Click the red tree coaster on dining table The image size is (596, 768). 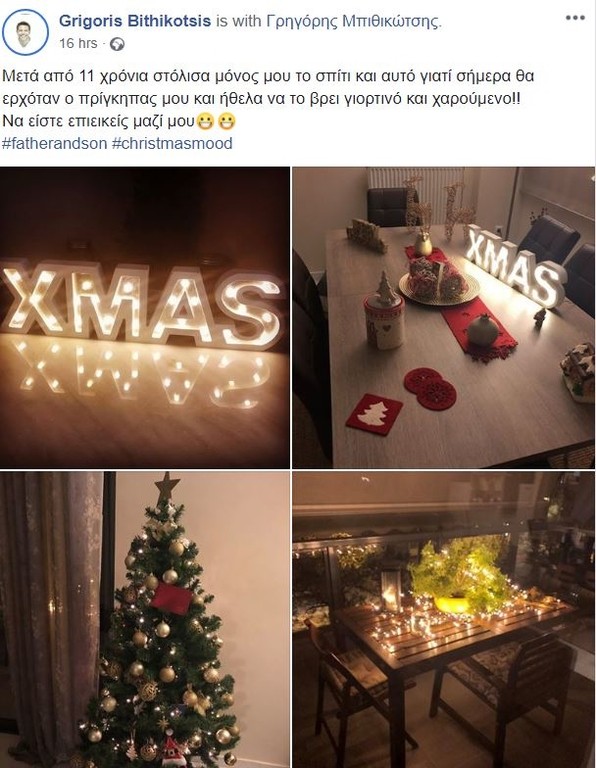click(x=374, y=414)
